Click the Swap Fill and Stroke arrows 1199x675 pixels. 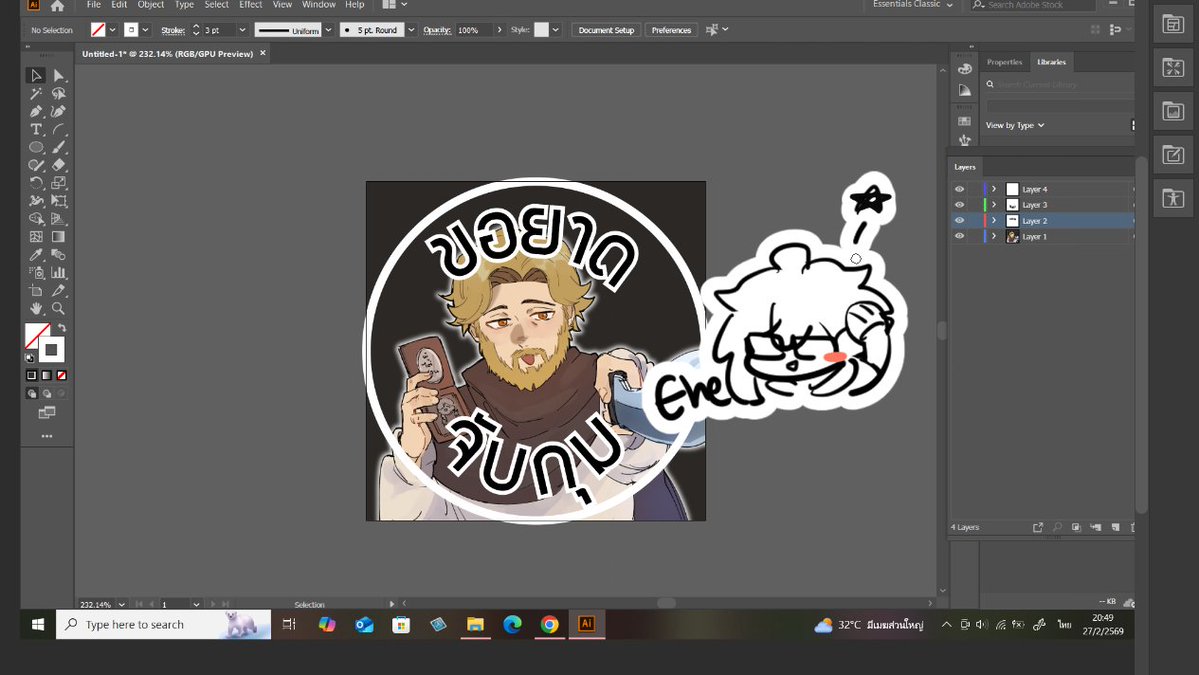(x=62, y=328)
